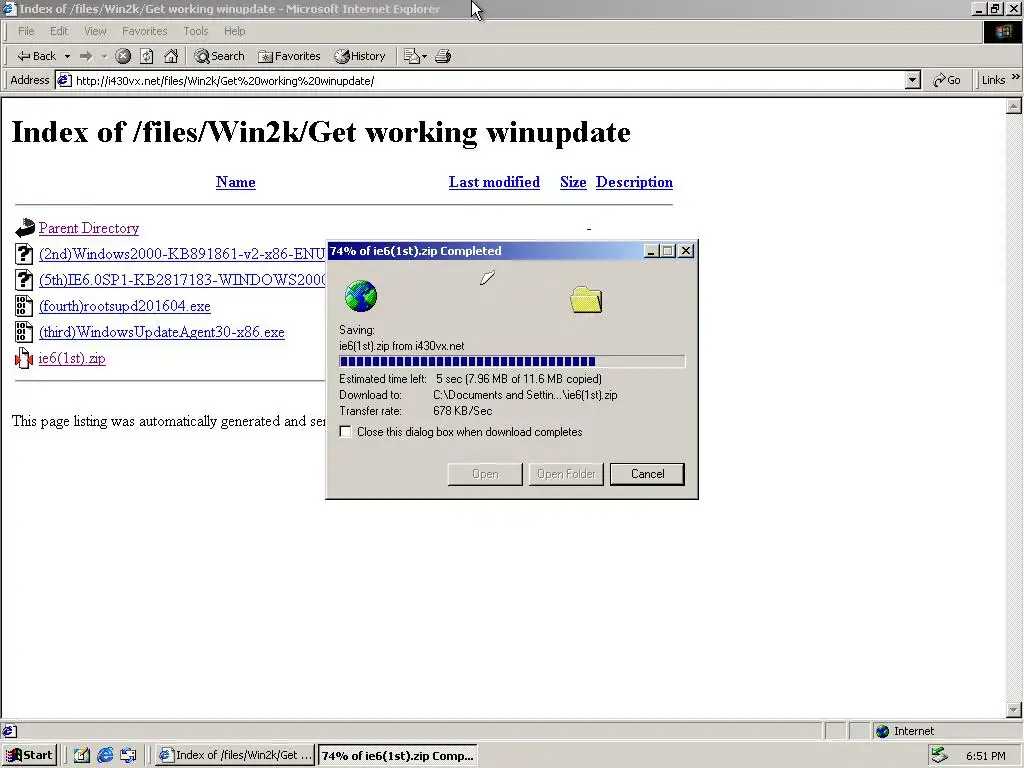Open the Edit menu

coord(59,31)
